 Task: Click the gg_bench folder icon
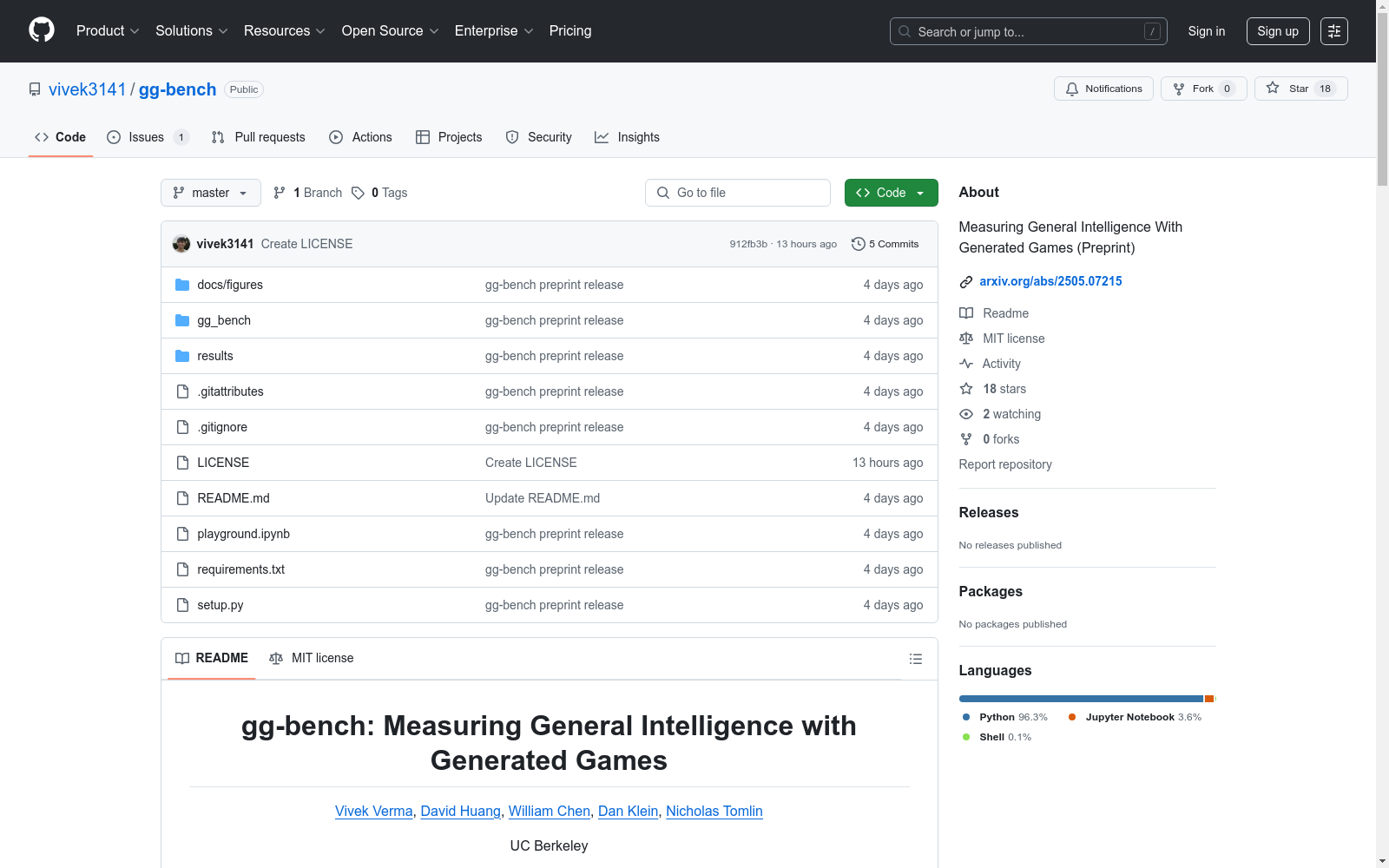182,320
